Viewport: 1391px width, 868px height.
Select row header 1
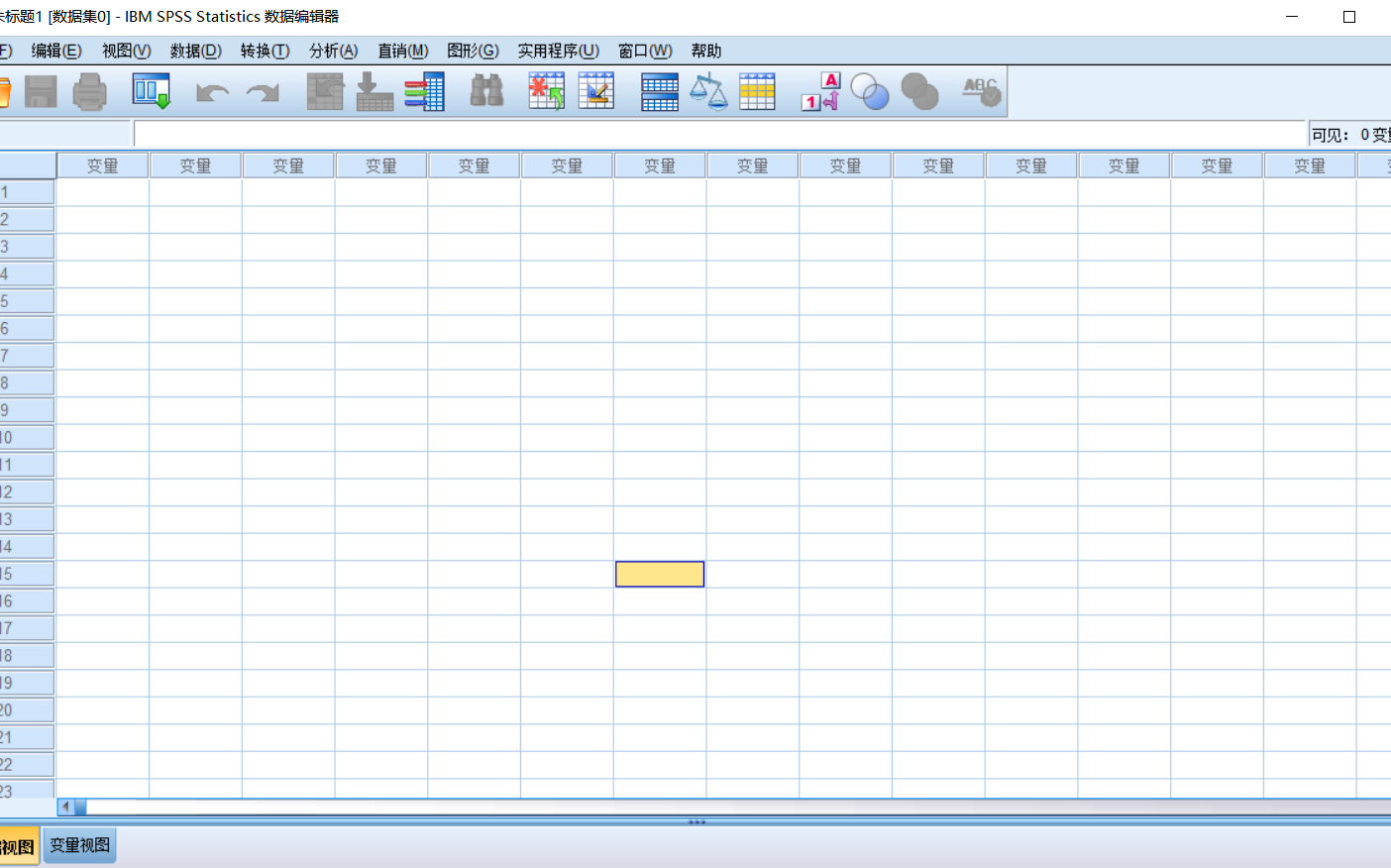coord(27,192)
